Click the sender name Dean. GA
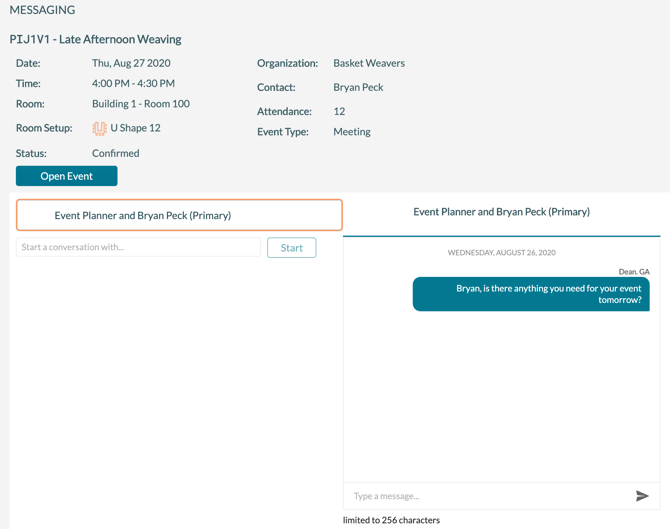Viewport: 670px width, 529px height. [x=634, y=272]
